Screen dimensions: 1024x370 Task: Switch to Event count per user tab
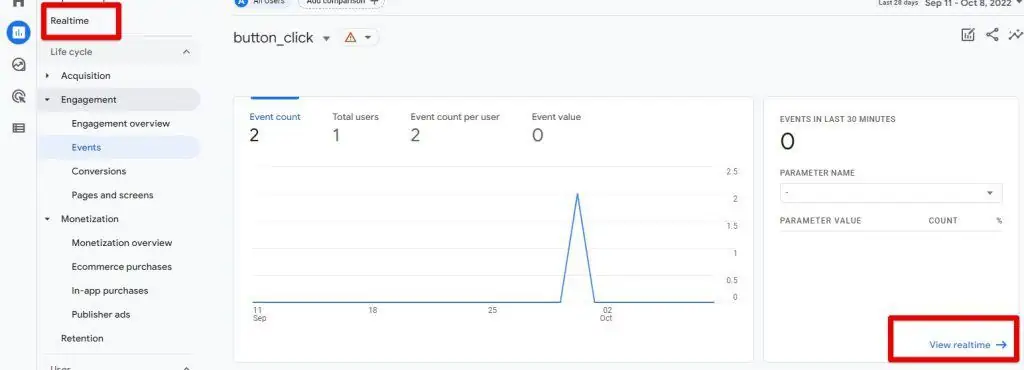pyautogui.click(x=455, y=129)
